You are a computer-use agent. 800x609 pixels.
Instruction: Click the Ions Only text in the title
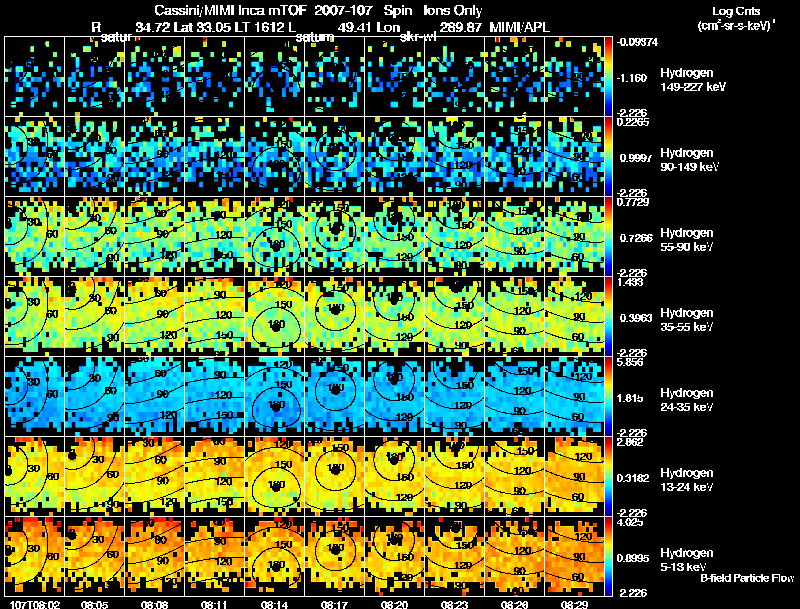(452, 11)
